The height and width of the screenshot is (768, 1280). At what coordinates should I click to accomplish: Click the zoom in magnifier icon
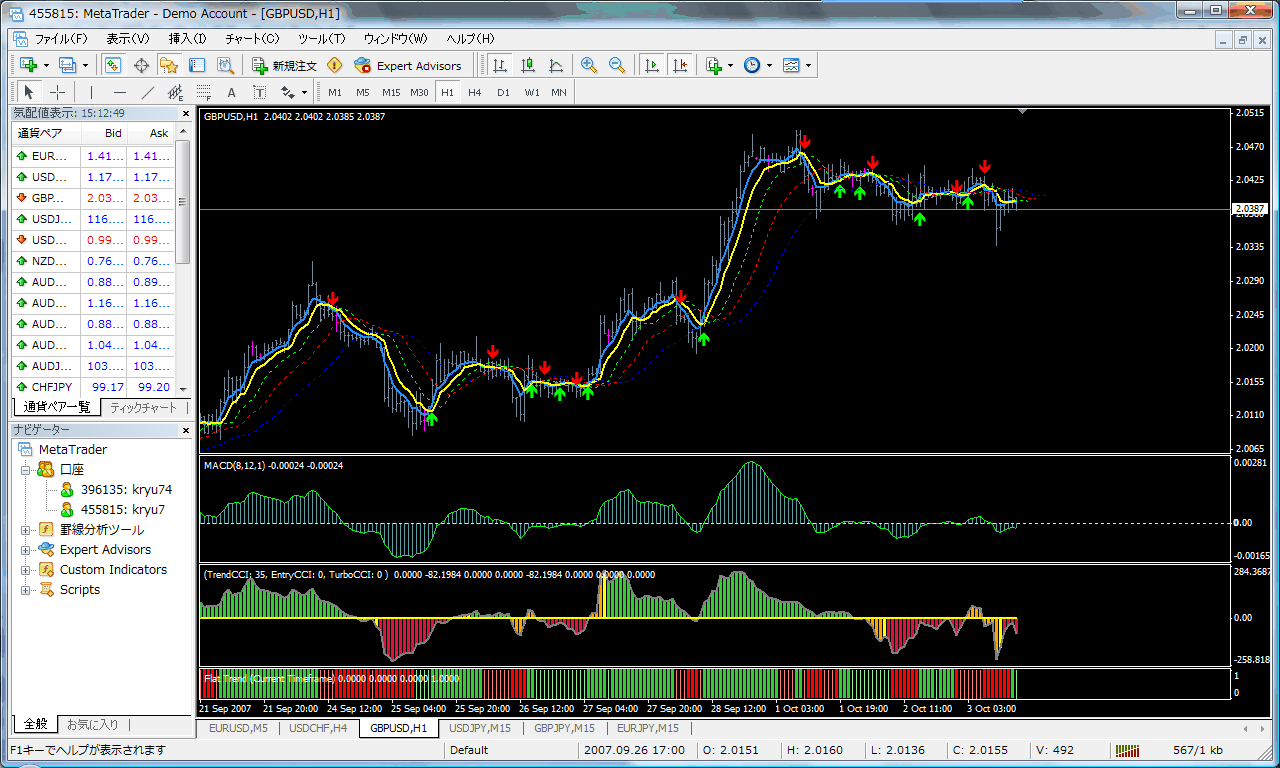point(589,65)
